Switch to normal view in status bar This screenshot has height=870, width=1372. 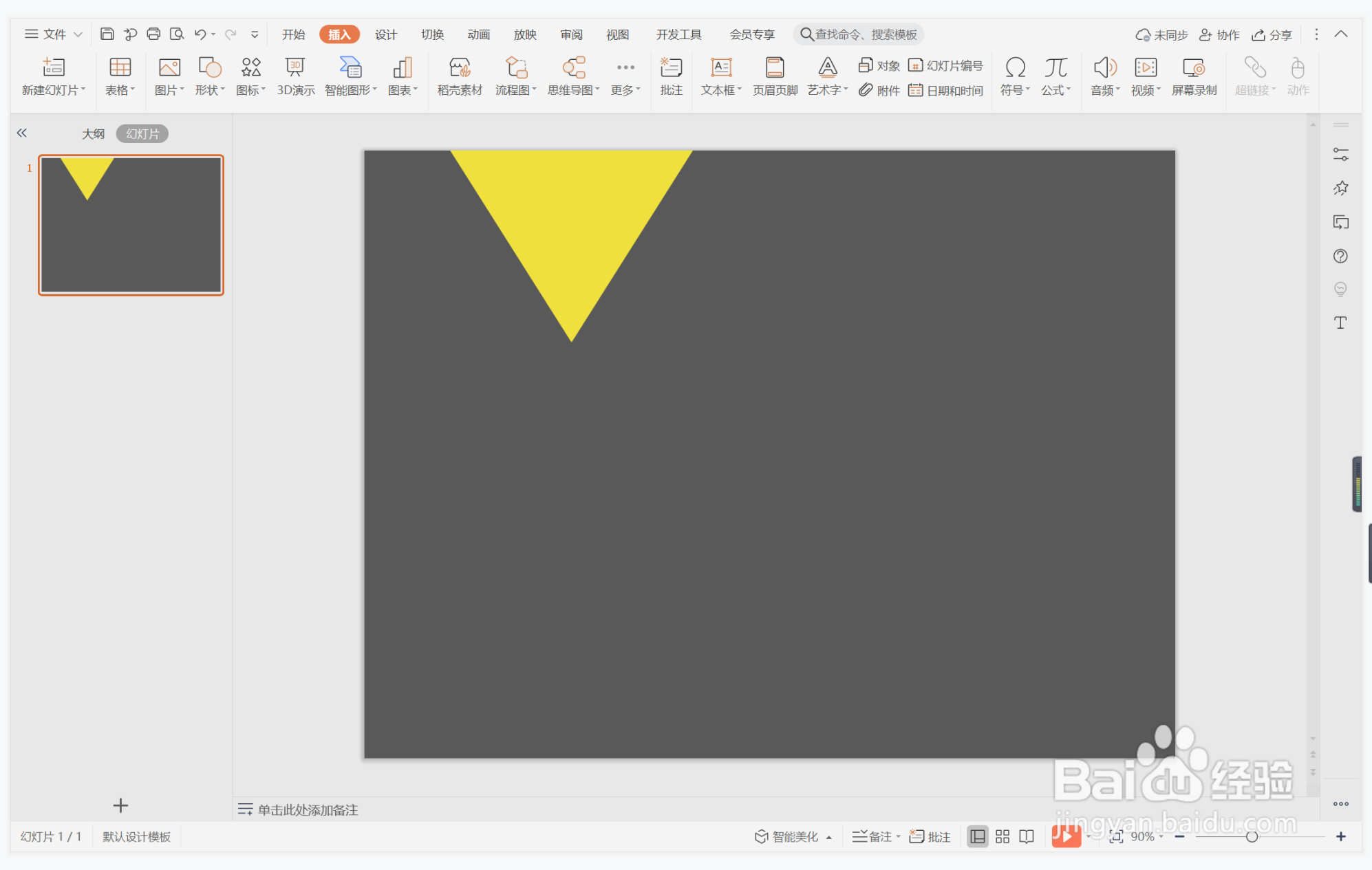[x=977, y=836]
